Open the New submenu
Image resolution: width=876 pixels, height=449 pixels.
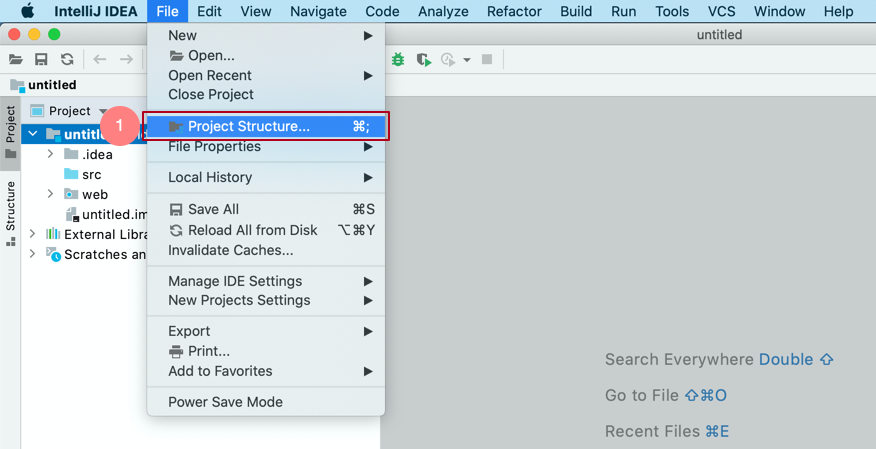coord(266,35)
